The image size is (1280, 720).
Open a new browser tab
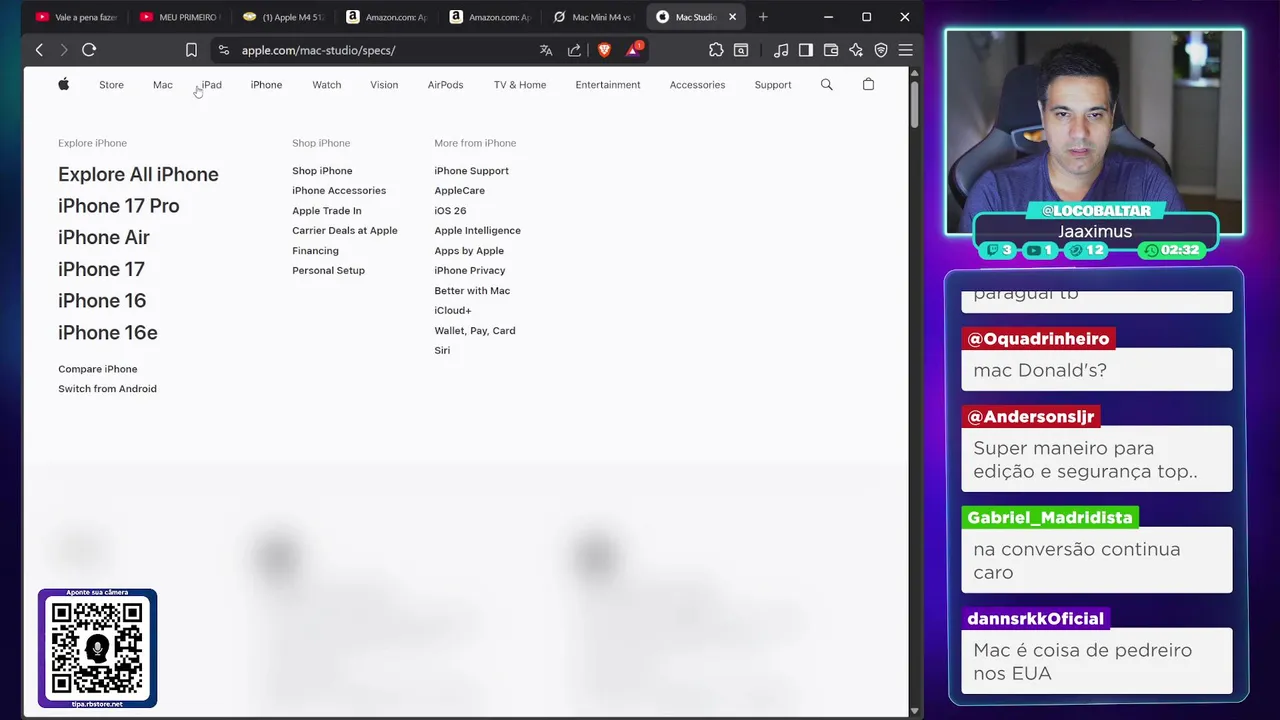coord(763,17)
